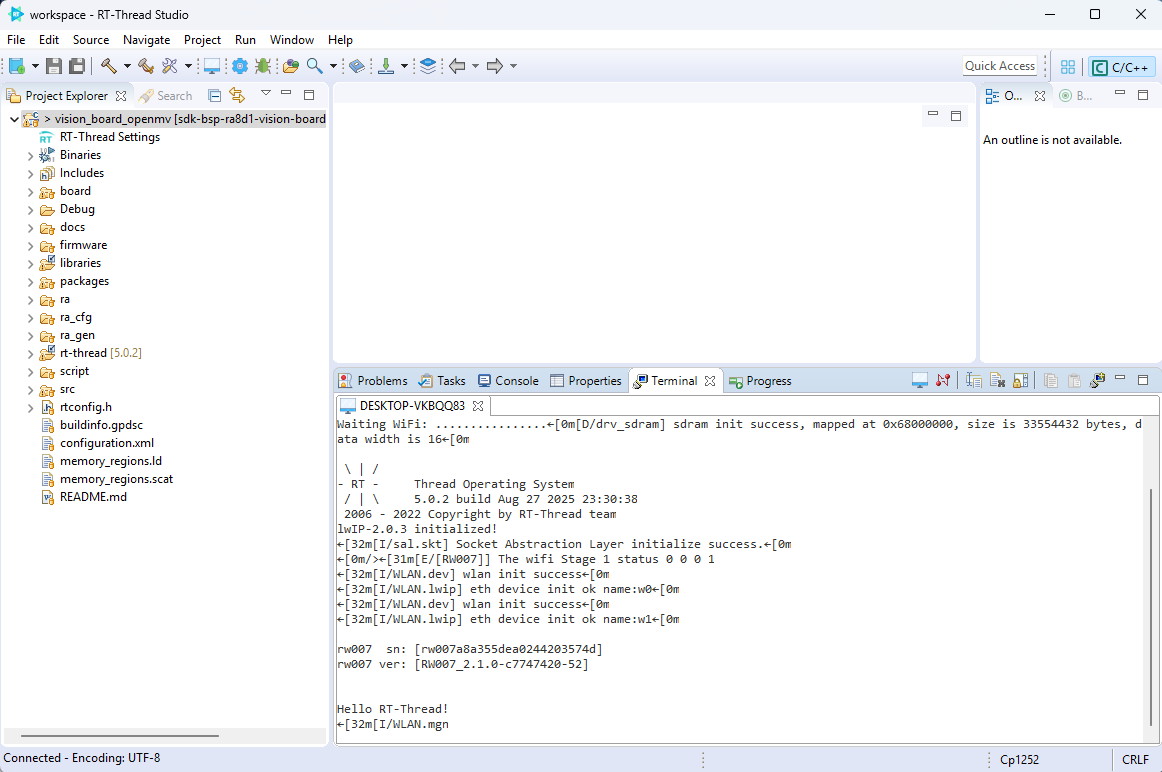Select RT-Thread Settings in project tree
The width and height of the screenshot is (1162, 772).
[109, 137]
